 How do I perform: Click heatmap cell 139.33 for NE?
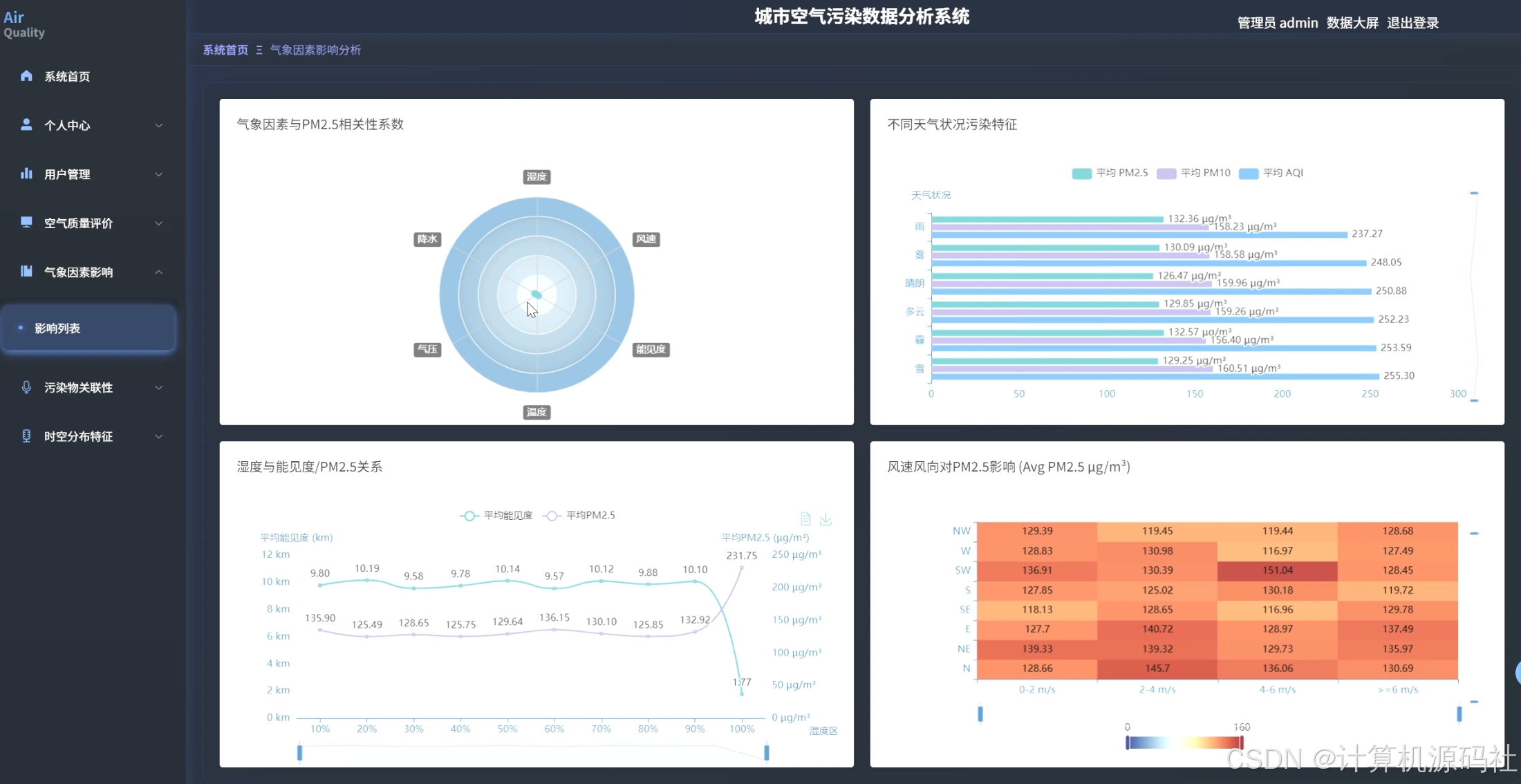[x=1037, y=648]
